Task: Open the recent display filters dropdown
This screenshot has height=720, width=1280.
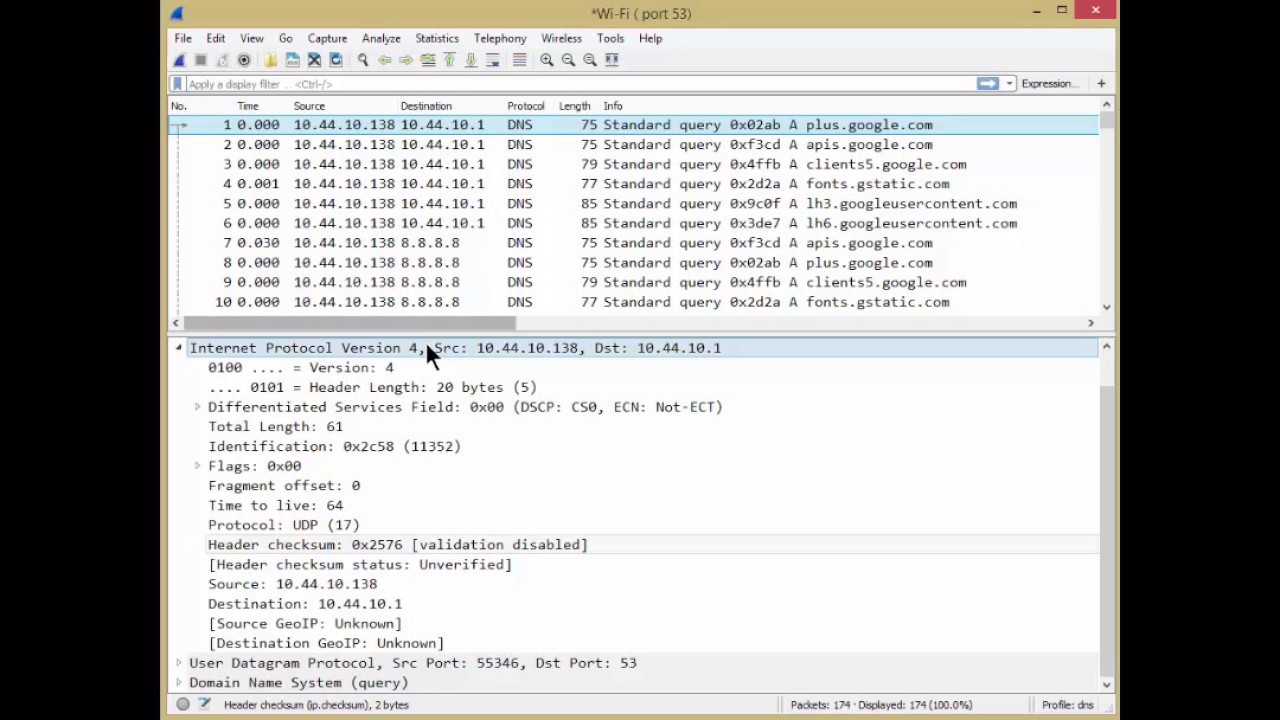Action: point(1009,84)
